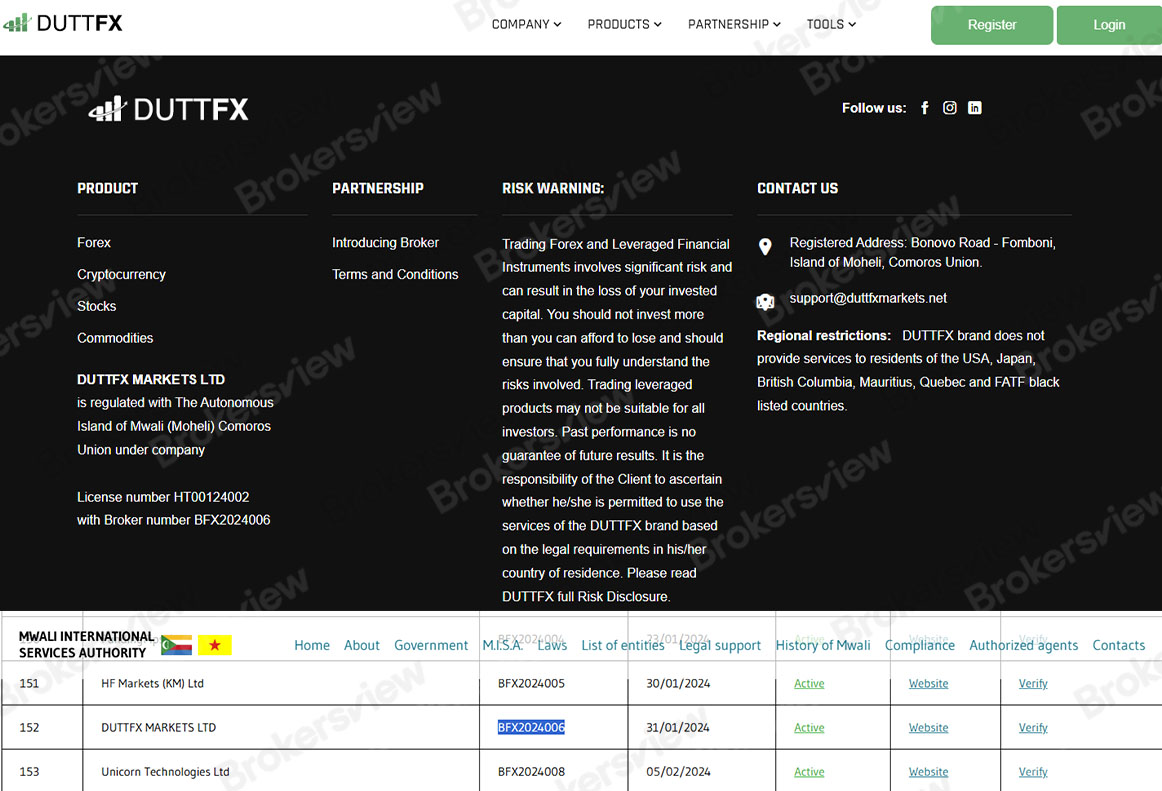
Task: Open the Introducing Broker link
Action: [x=385, y=242]
